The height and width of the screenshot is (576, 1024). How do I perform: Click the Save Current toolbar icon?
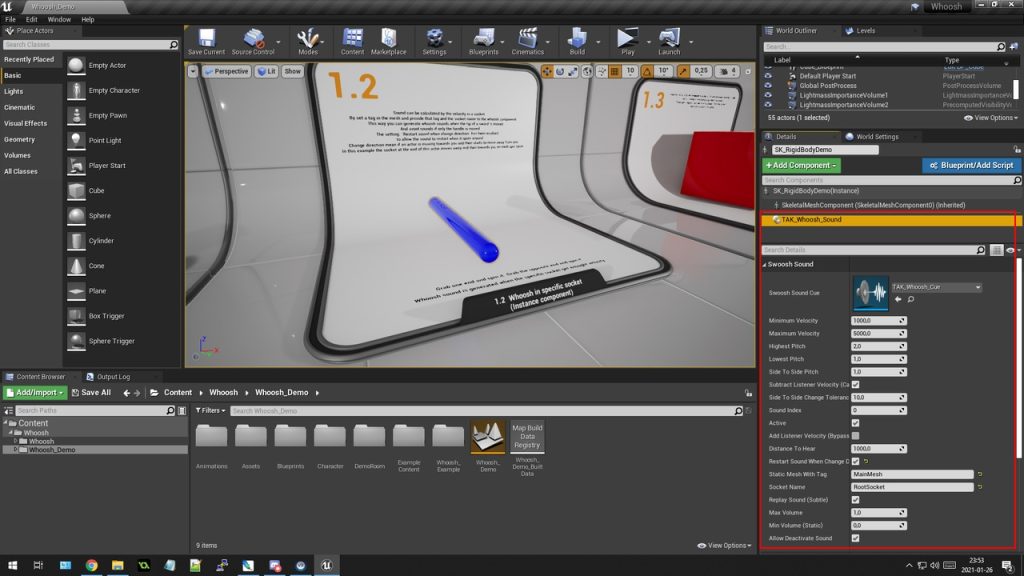pyautogui.click(x=206, y=39)
